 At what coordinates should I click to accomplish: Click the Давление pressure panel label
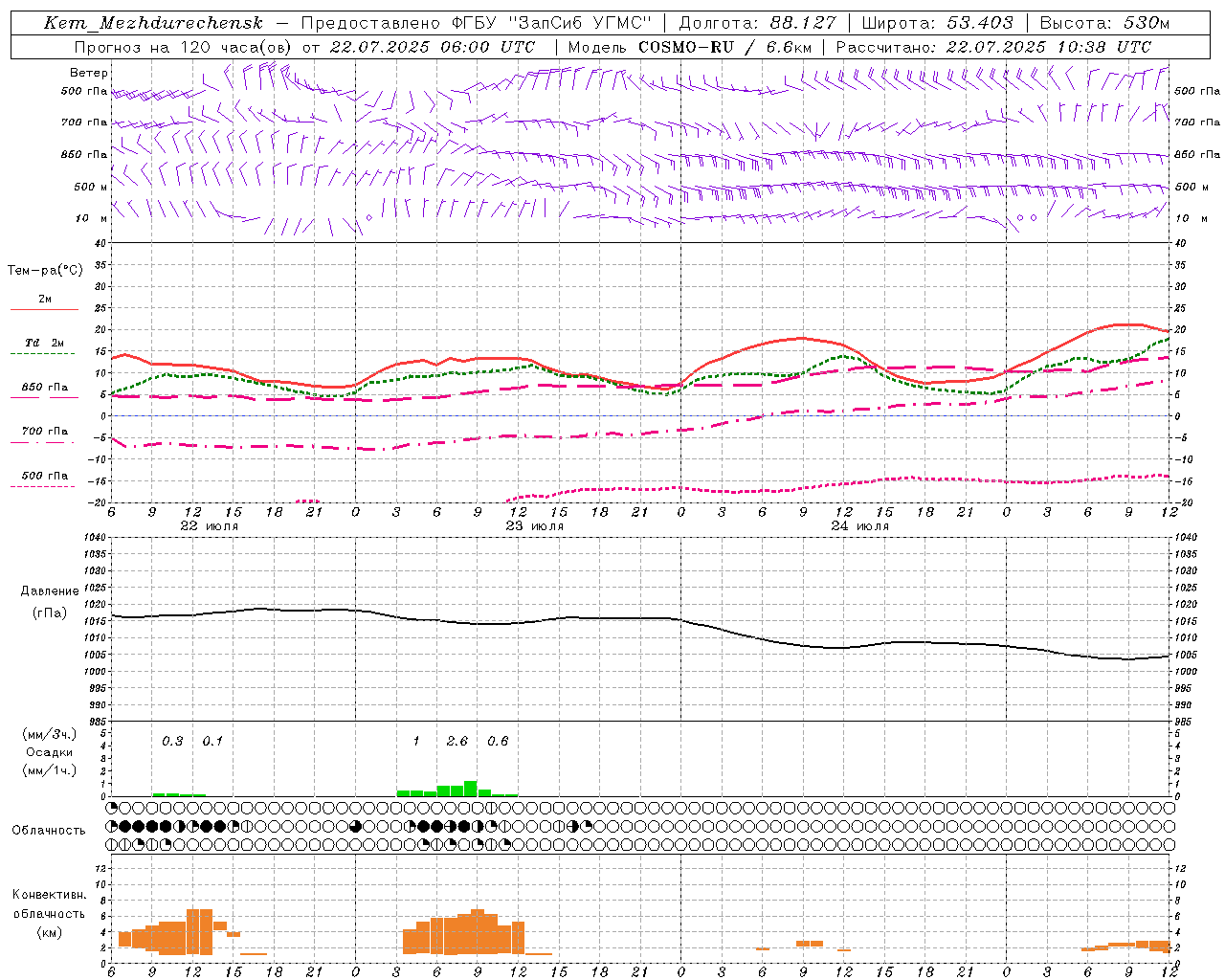pyautogui.click(x=50, y=591)
